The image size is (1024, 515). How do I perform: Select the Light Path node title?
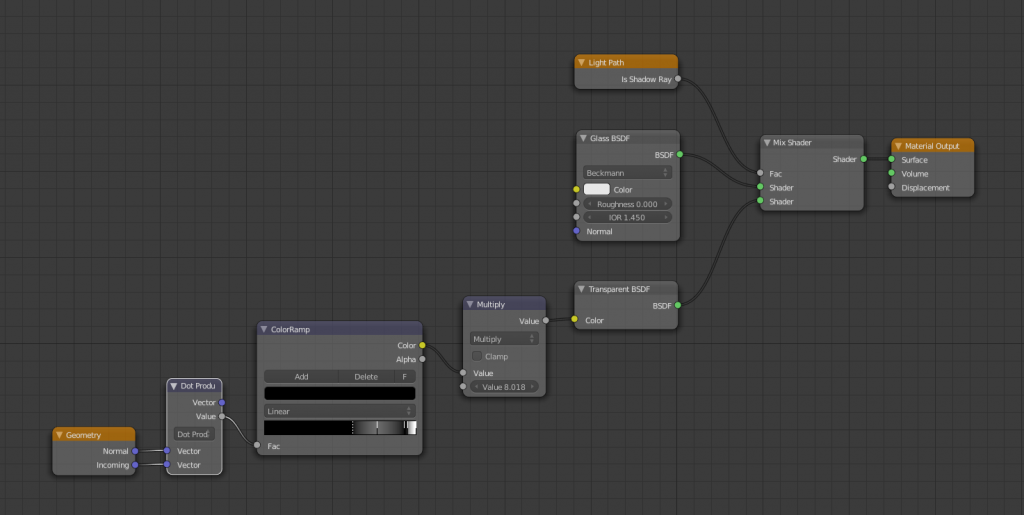click(607, 63)
